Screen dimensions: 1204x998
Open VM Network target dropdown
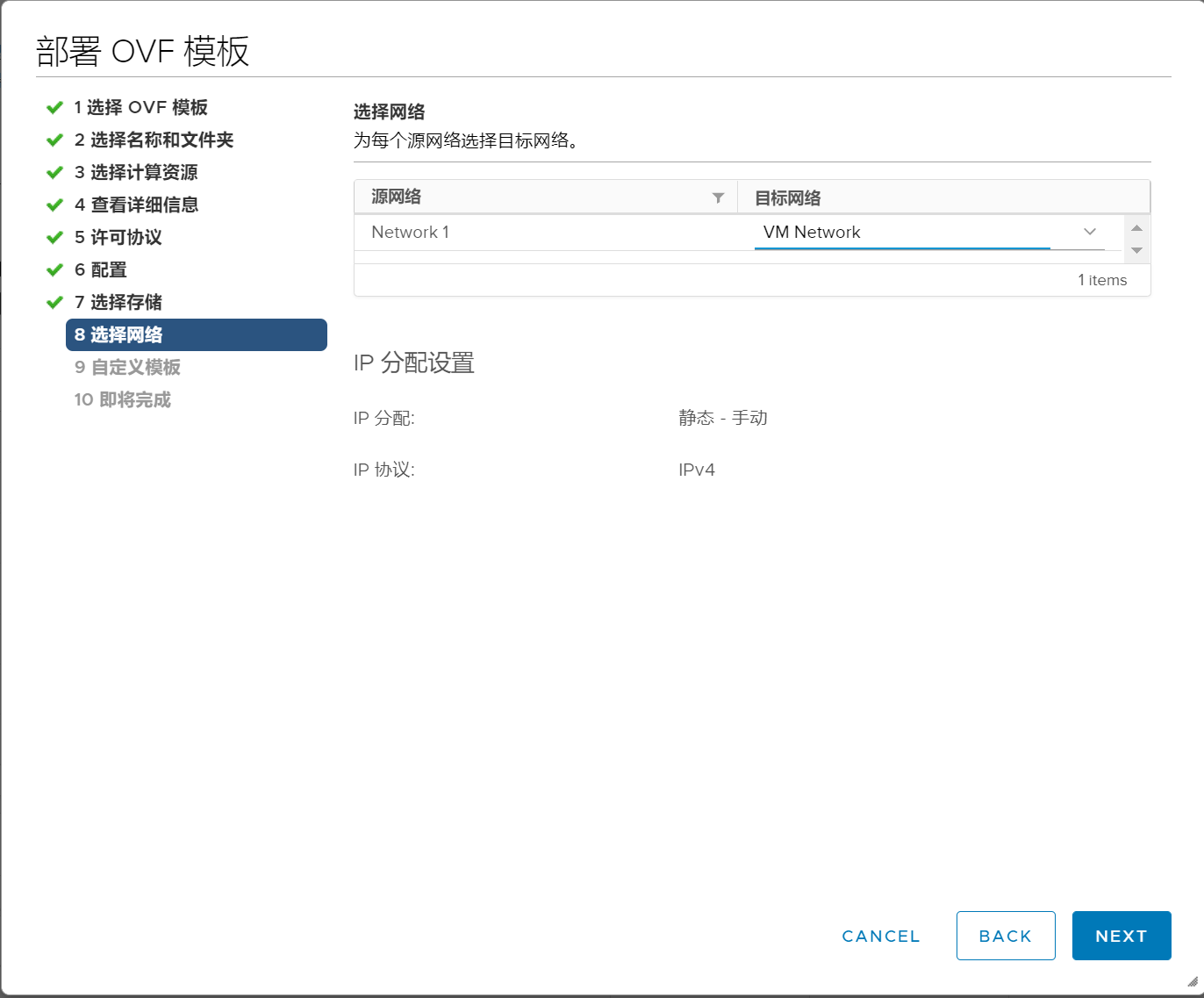pyautogui.click(x=929, y=233)
